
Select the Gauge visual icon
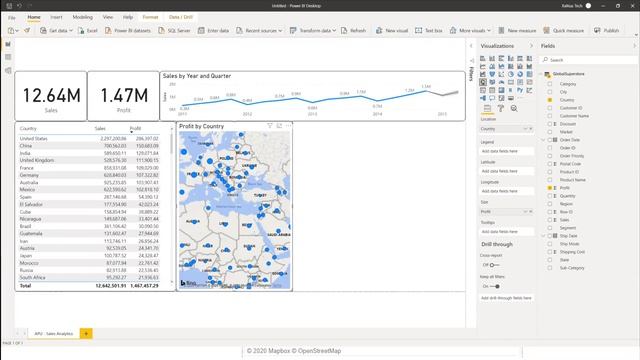(501, 82)
